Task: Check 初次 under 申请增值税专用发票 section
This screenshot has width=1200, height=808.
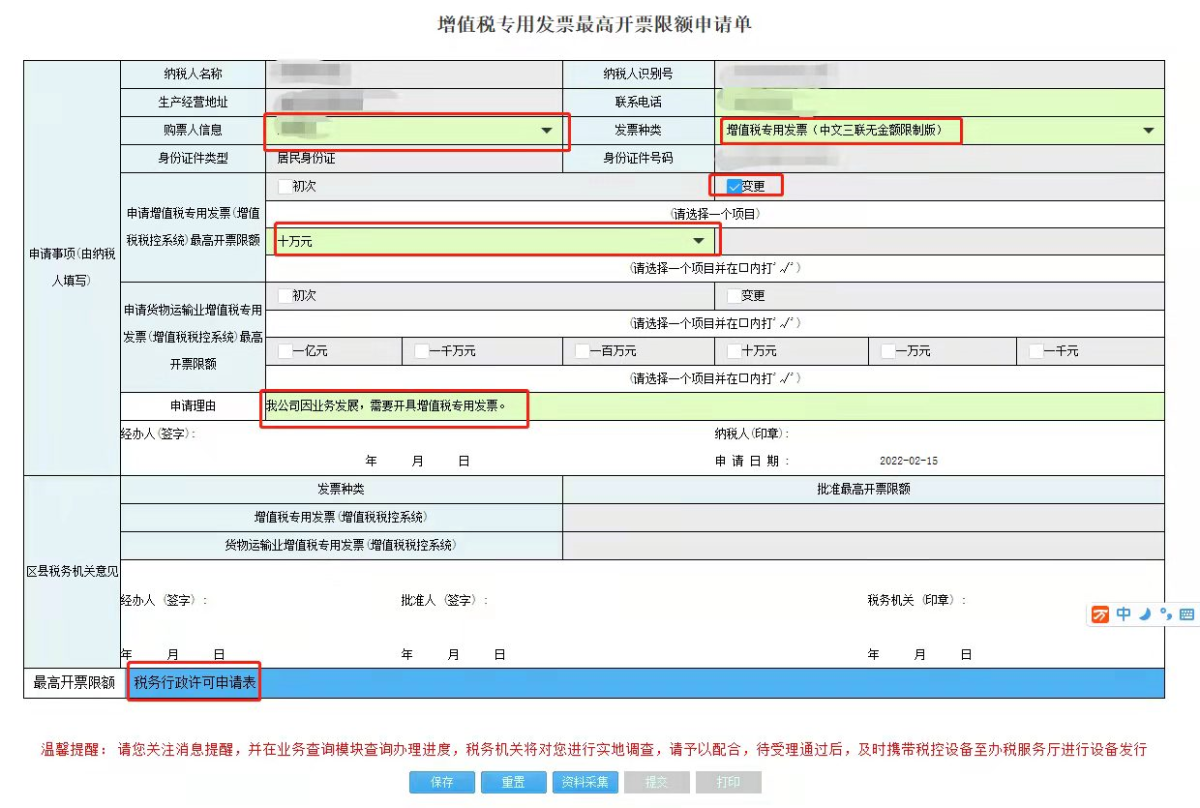Action: click(x=285, y=186)
